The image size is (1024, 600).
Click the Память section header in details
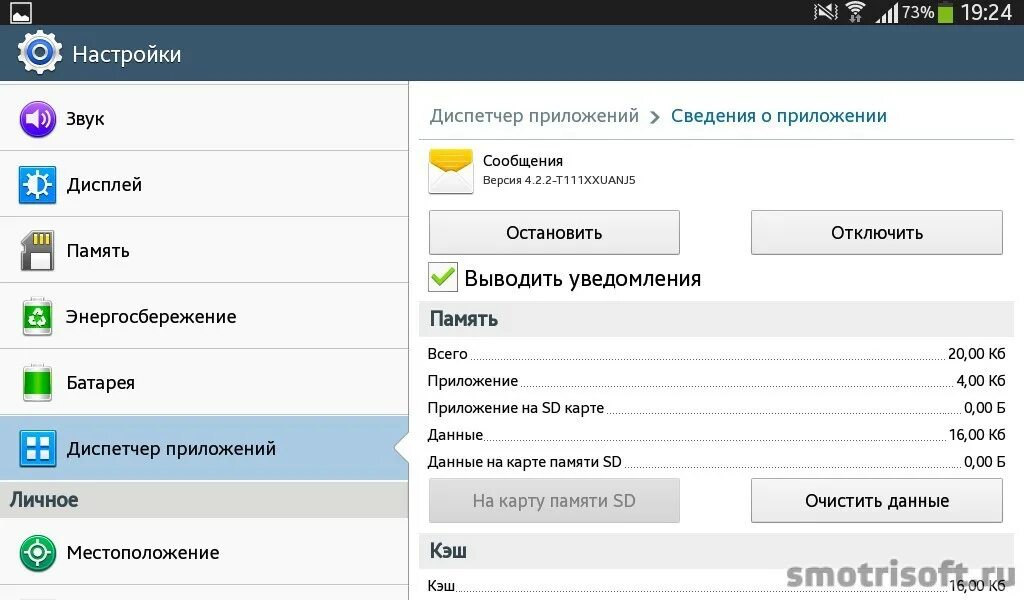click(x=716, y=319)
